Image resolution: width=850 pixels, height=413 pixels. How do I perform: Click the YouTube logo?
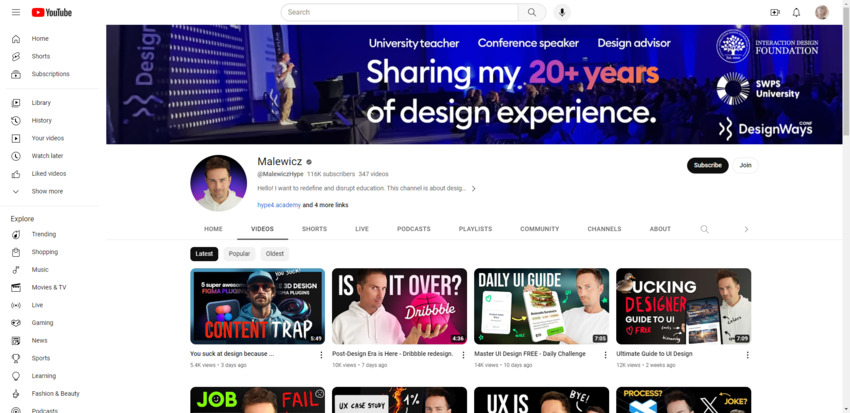pyautogui.click(x=51, y=12)
